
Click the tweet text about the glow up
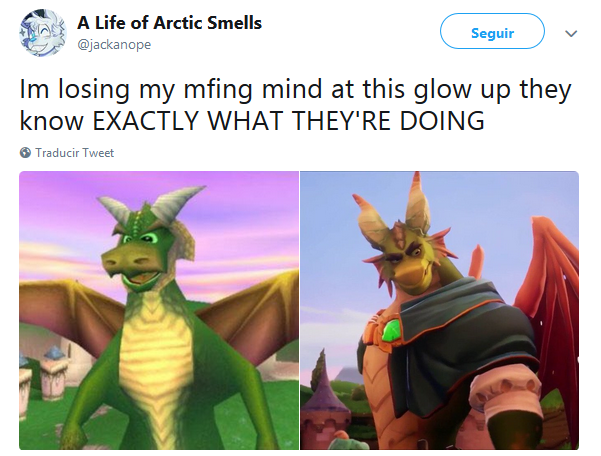[x=295, y=104]
